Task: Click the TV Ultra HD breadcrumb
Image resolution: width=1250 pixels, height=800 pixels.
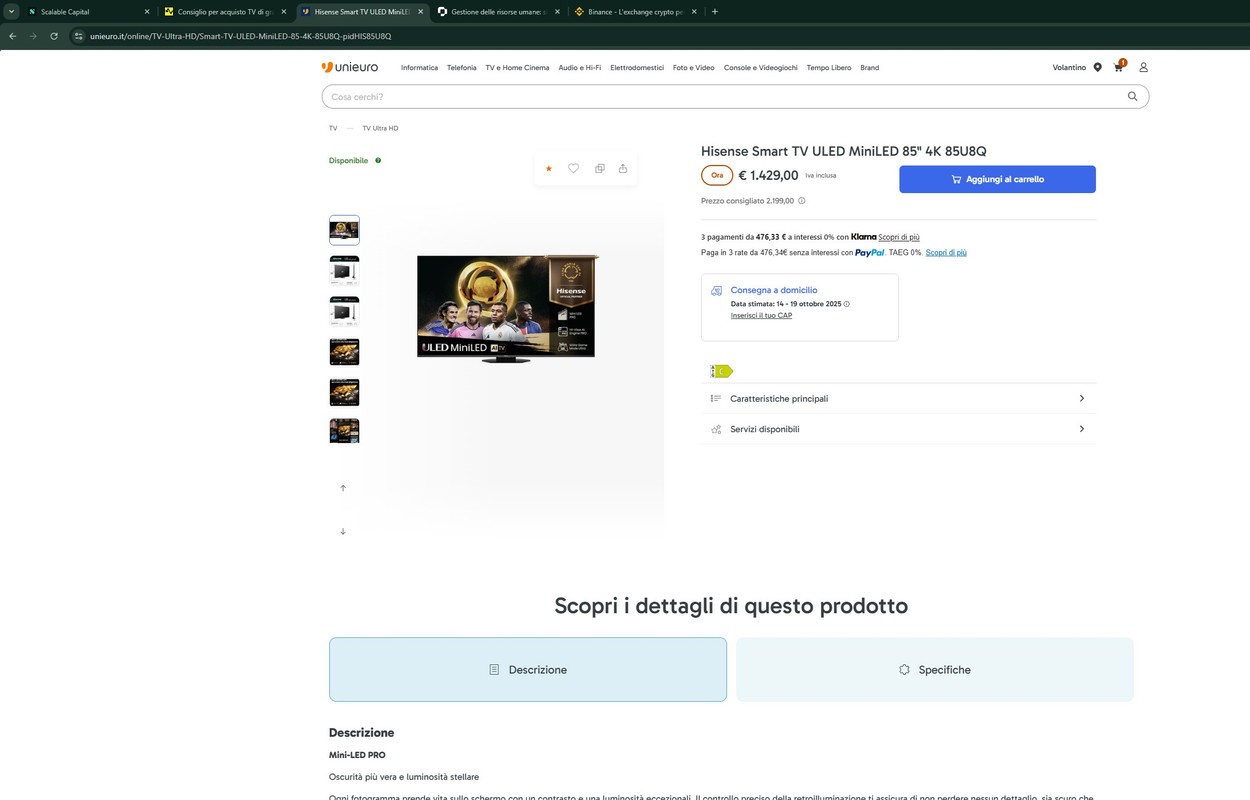Action: [x=380, y=128]
